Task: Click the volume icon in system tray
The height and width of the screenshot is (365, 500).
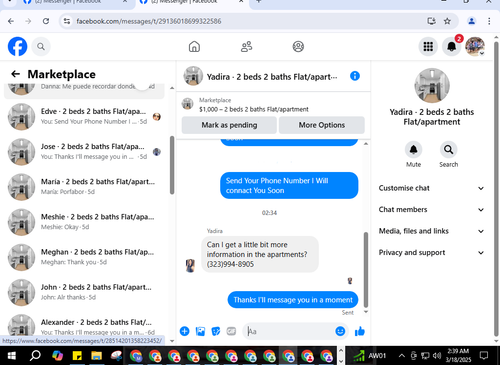Action: (x=437, y=356)
